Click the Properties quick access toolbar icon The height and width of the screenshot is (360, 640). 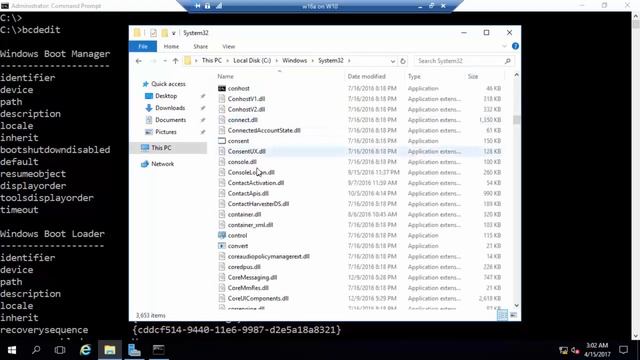coord(153,33)
